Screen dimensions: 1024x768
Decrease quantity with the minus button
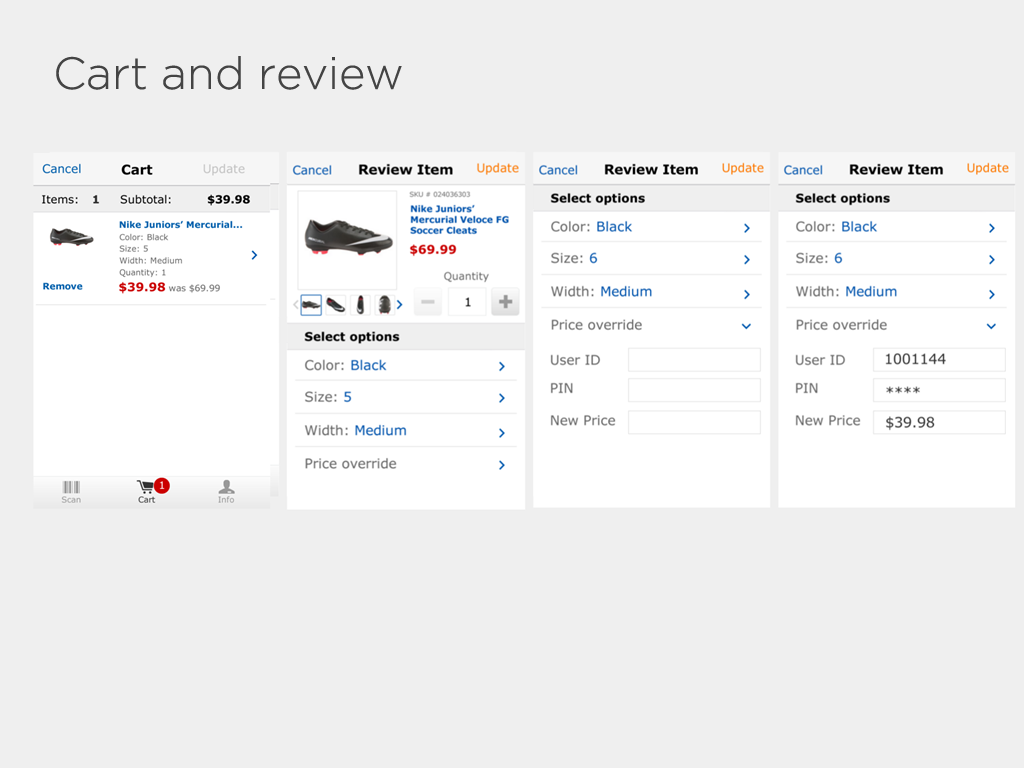pos(428,302)
